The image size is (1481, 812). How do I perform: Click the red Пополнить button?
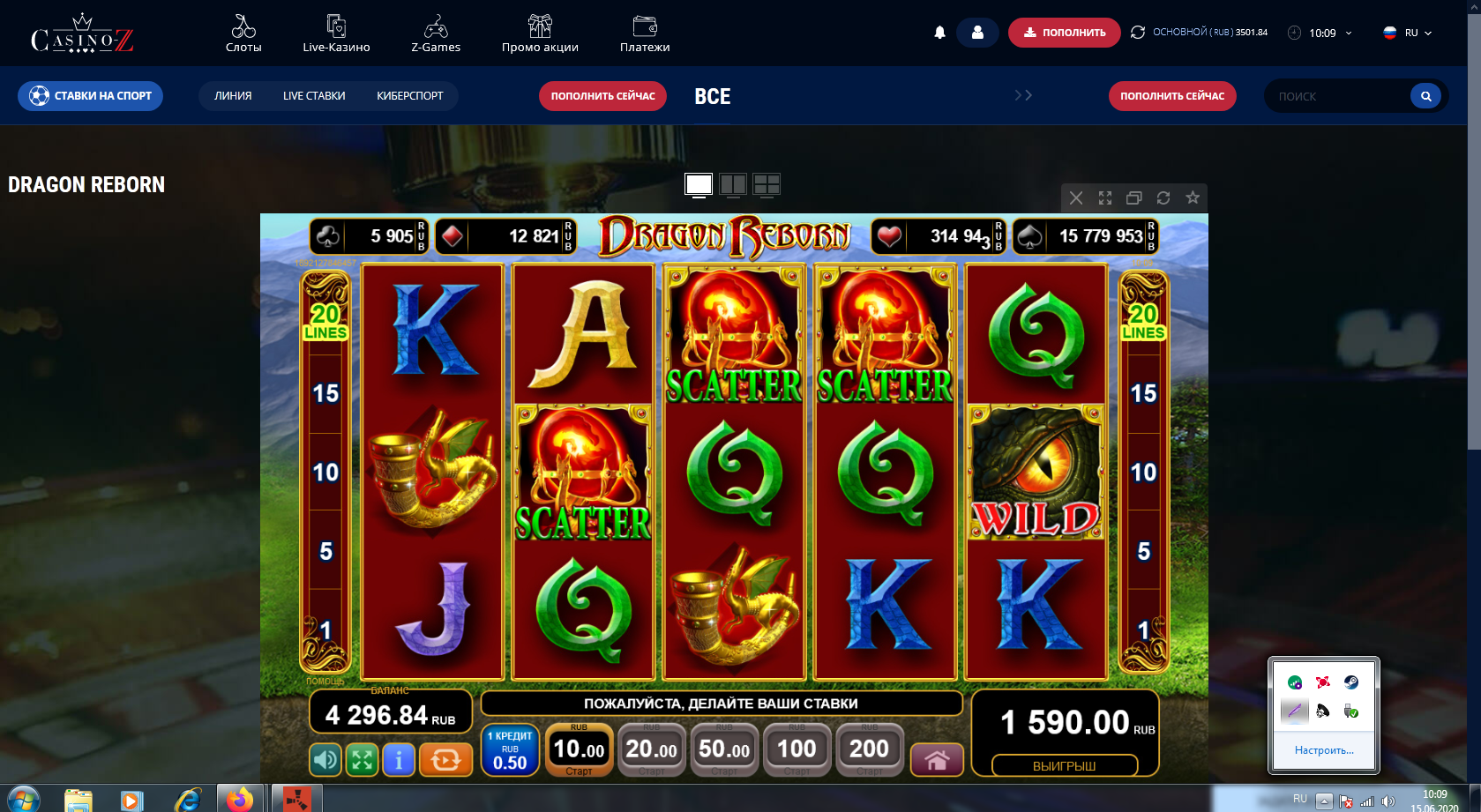coord(1064,33)
